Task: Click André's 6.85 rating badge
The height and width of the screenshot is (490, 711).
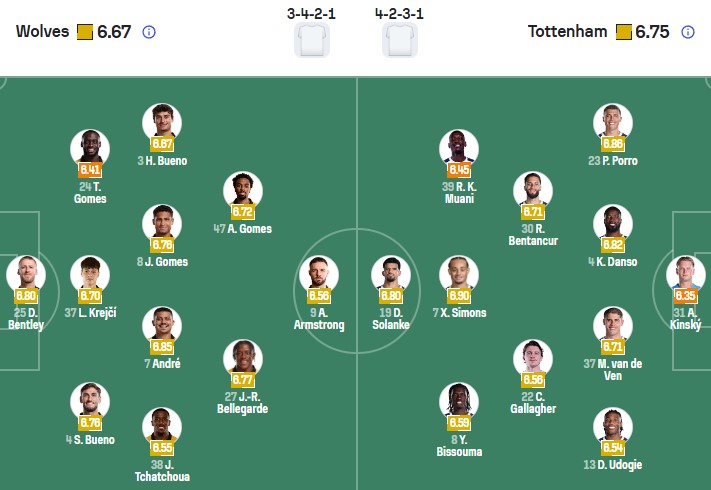Action: [x=162, y=347]
